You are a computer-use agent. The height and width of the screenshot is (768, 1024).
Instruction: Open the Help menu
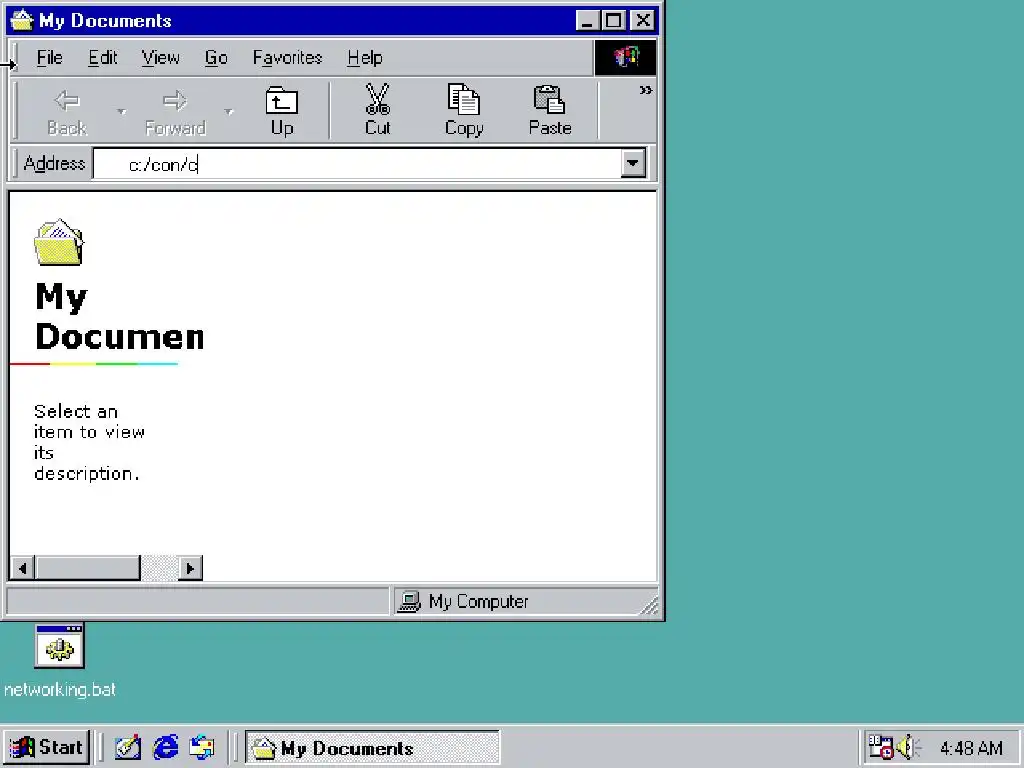pyautogui.click(x=364, y=58)
